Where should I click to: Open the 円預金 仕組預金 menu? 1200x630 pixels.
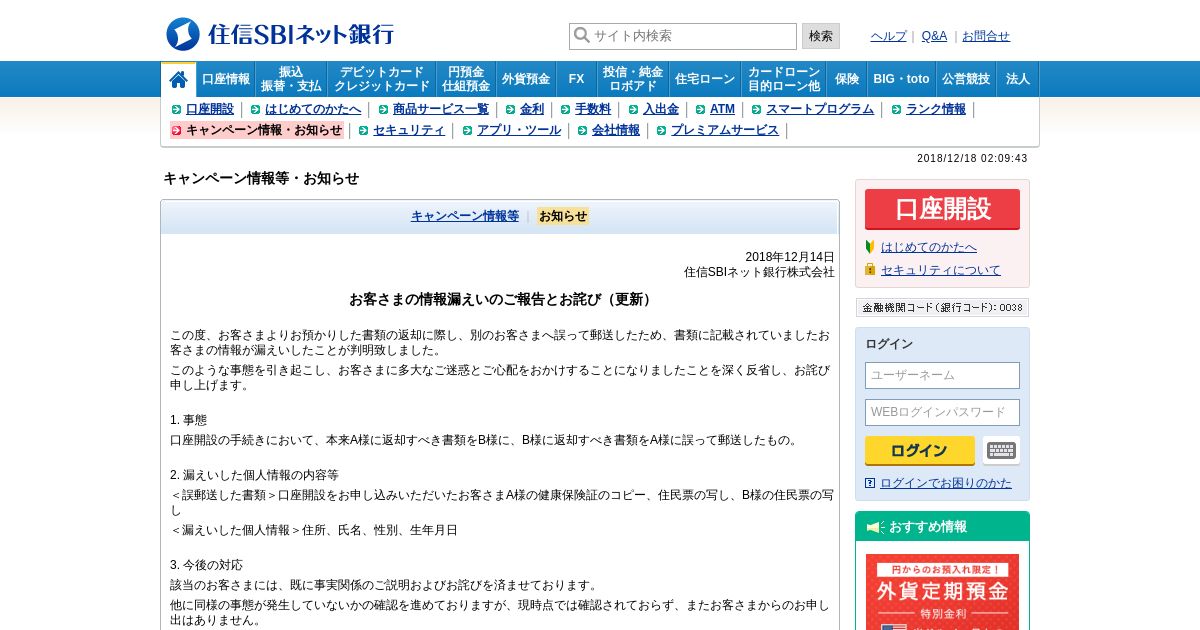coord(466,79)
